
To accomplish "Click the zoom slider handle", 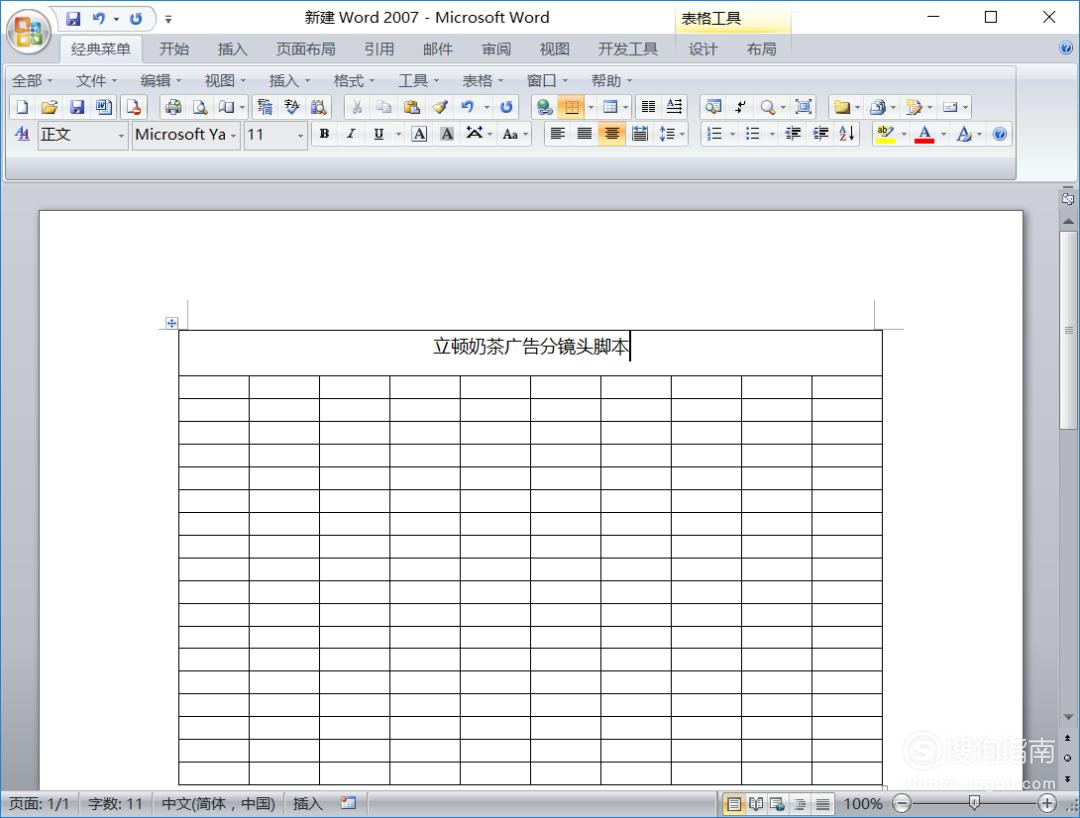I will (974, 803).
